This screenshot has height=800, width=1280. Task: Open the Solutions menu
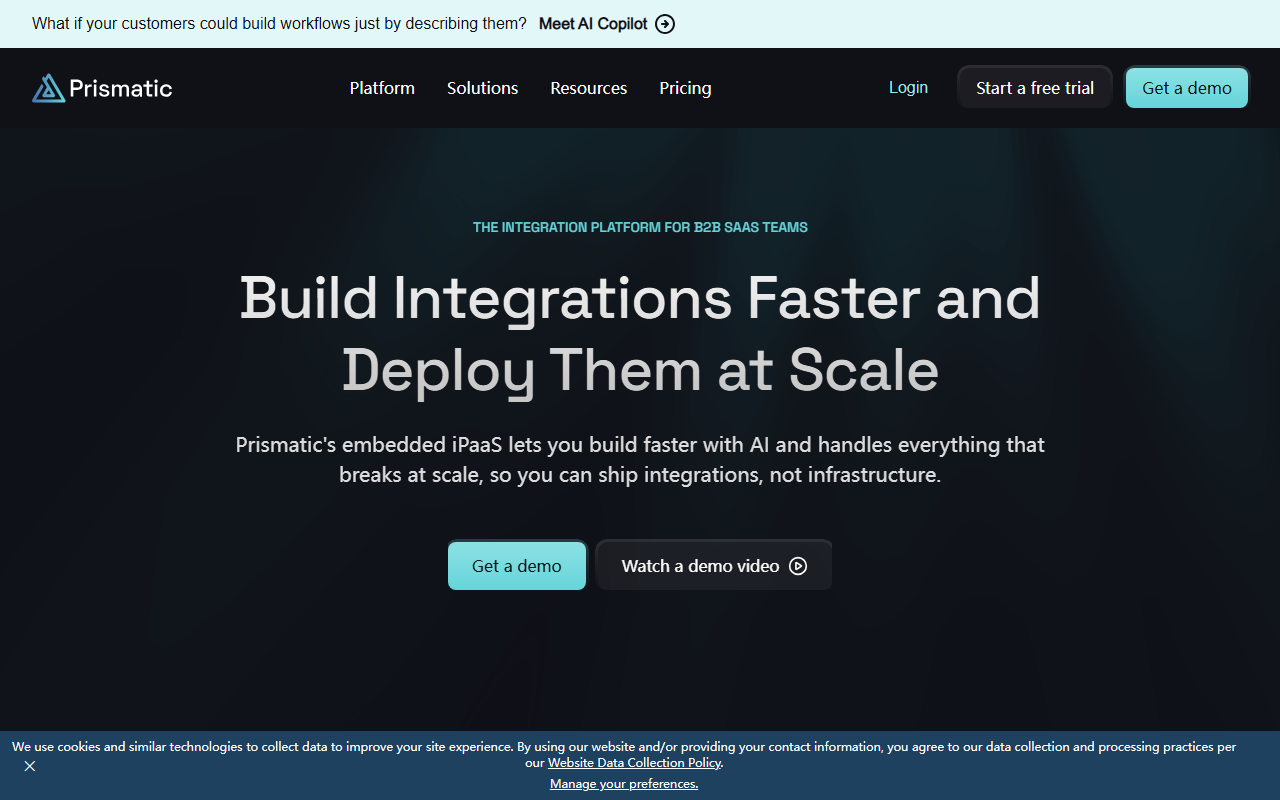482,88
